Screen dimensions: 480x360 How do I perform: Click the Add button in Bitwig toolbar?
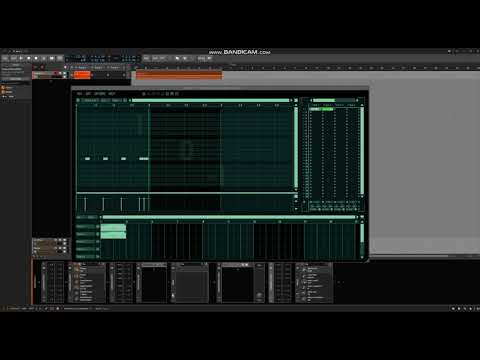coord(146,58)
